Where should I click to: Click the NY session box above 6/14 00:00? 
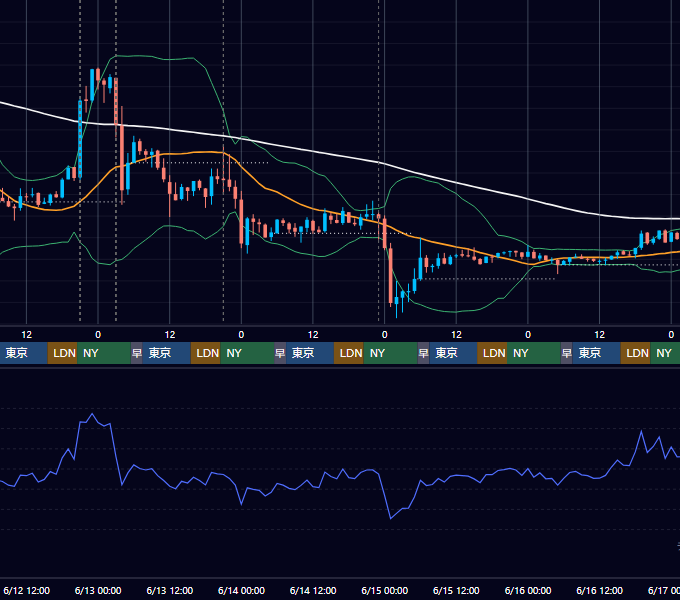(247, 353)
